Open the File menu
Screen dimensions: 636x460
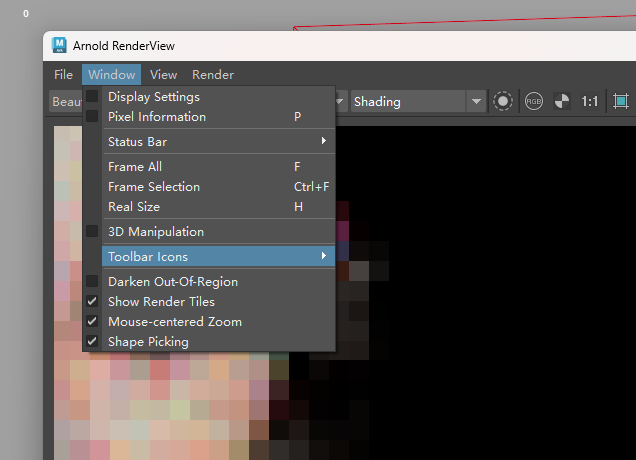click(63, 75)
